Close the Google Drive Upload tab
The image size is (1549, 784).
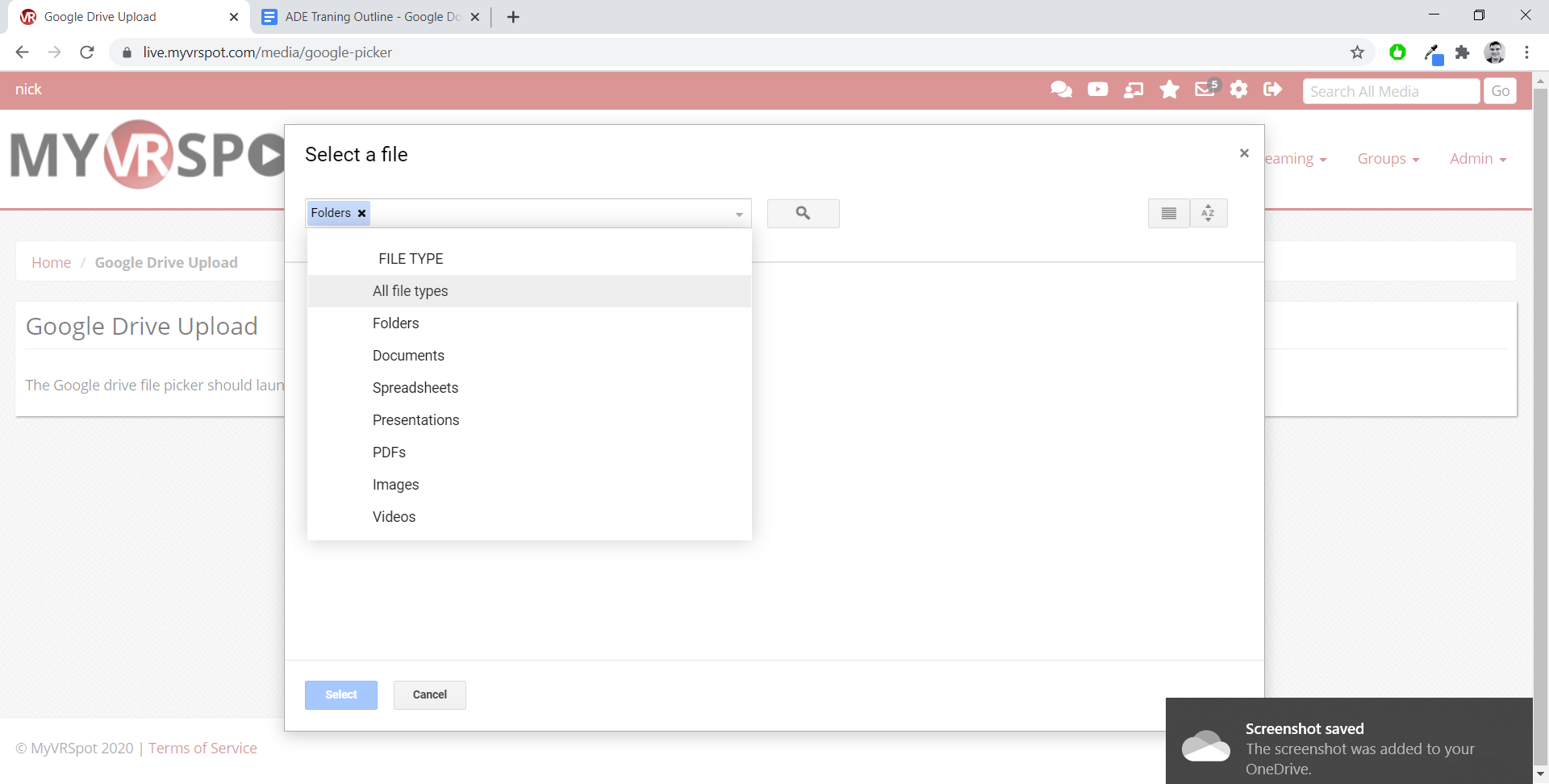click(234, 17)
